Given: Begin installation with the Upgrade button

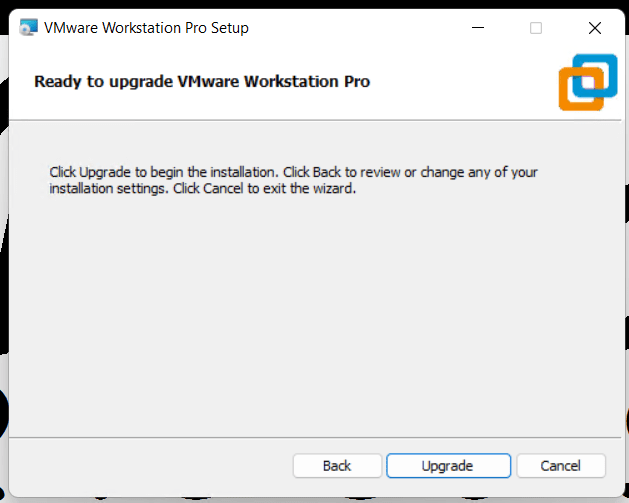Looking at the screenshot, I should click(448, 466).
